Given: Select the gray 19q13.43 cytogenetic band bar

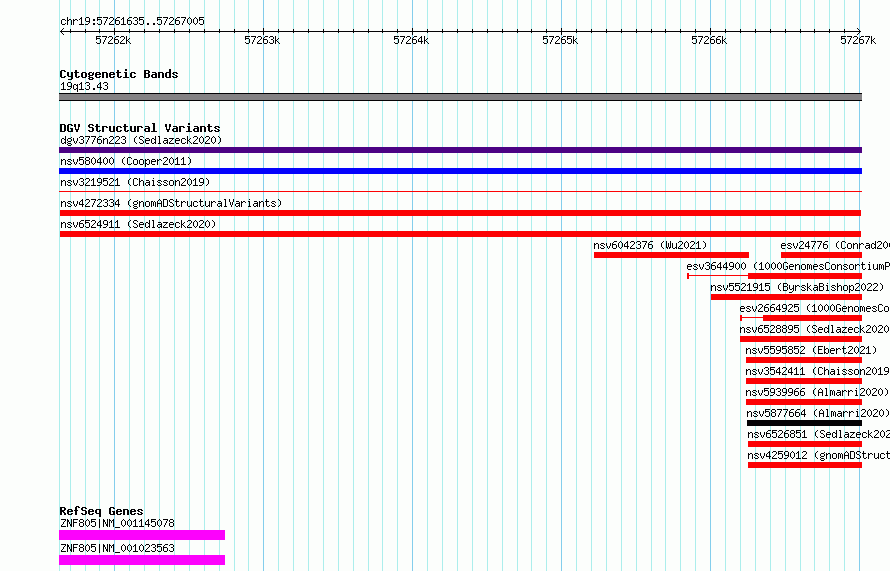Looking at the screenshot, I should (x=460, y=97).
